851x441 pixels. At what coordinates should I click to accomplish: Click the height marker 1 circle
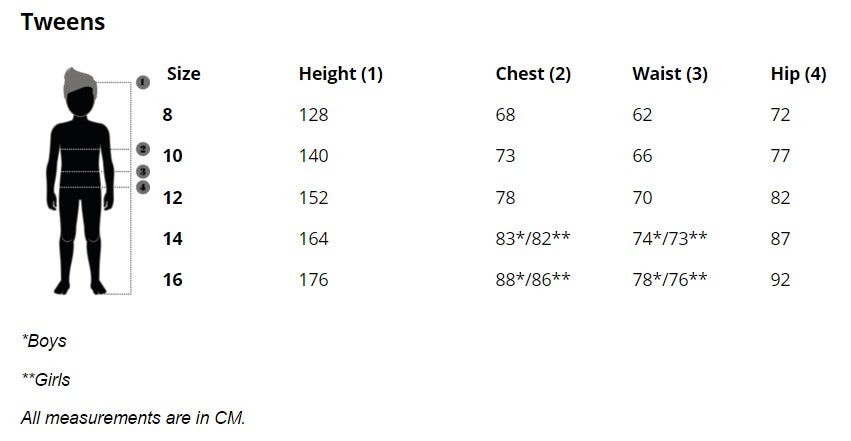[x=143, y=82]
